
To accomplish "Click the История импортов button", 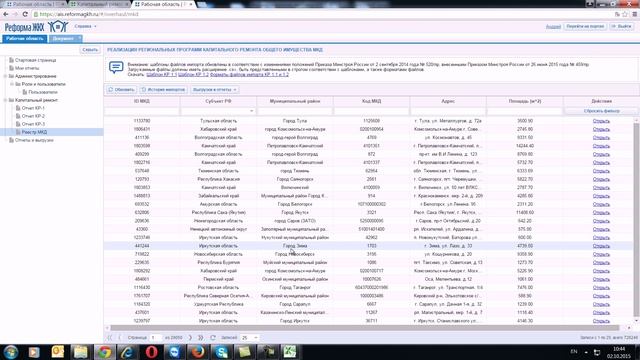I will click(x=163, y=89).
